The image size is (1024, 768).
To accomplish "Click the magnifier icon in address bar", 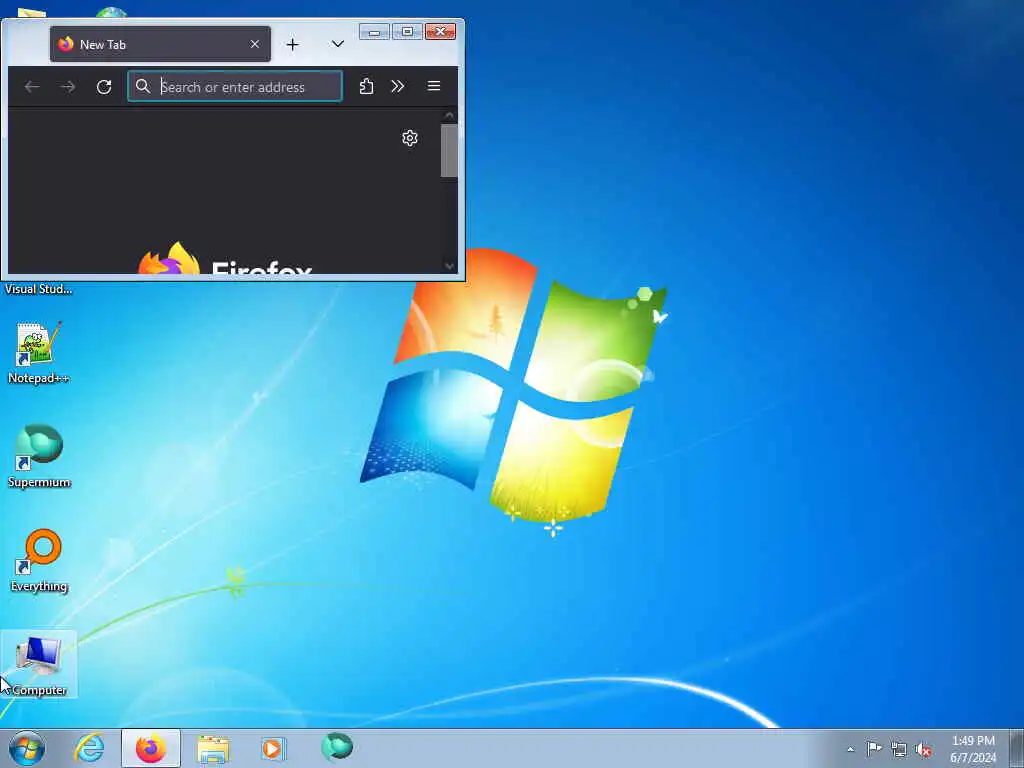I will [143, 86].
